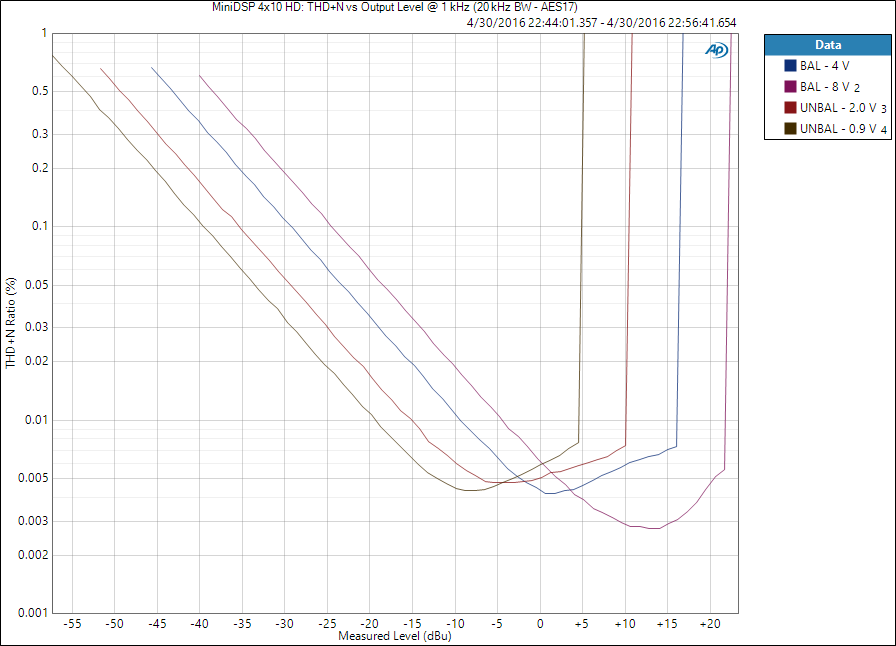
Task: Click the y-axis tick label '0.02'
Action: (x=37, y=361)
